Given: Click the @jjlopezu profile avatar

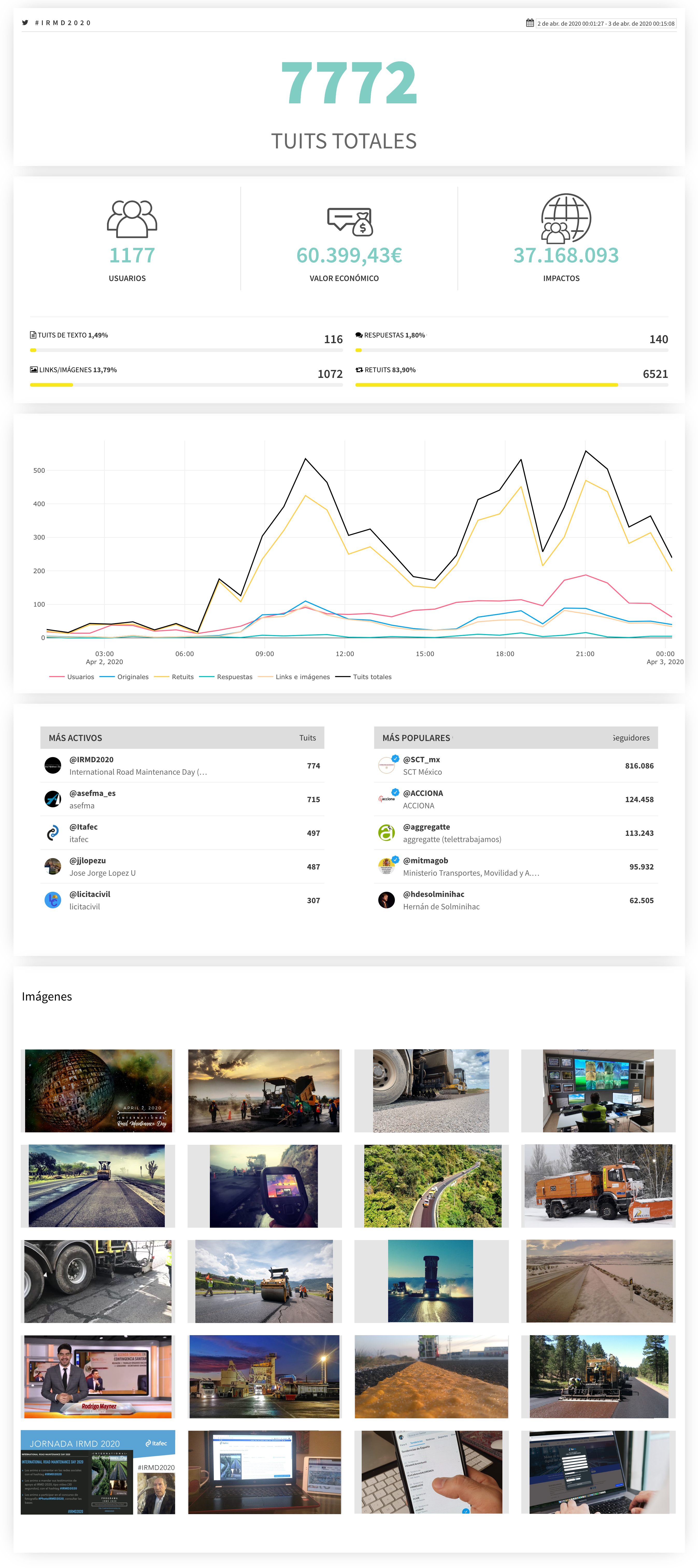Looking at the screenshot, I should [53, 866].
